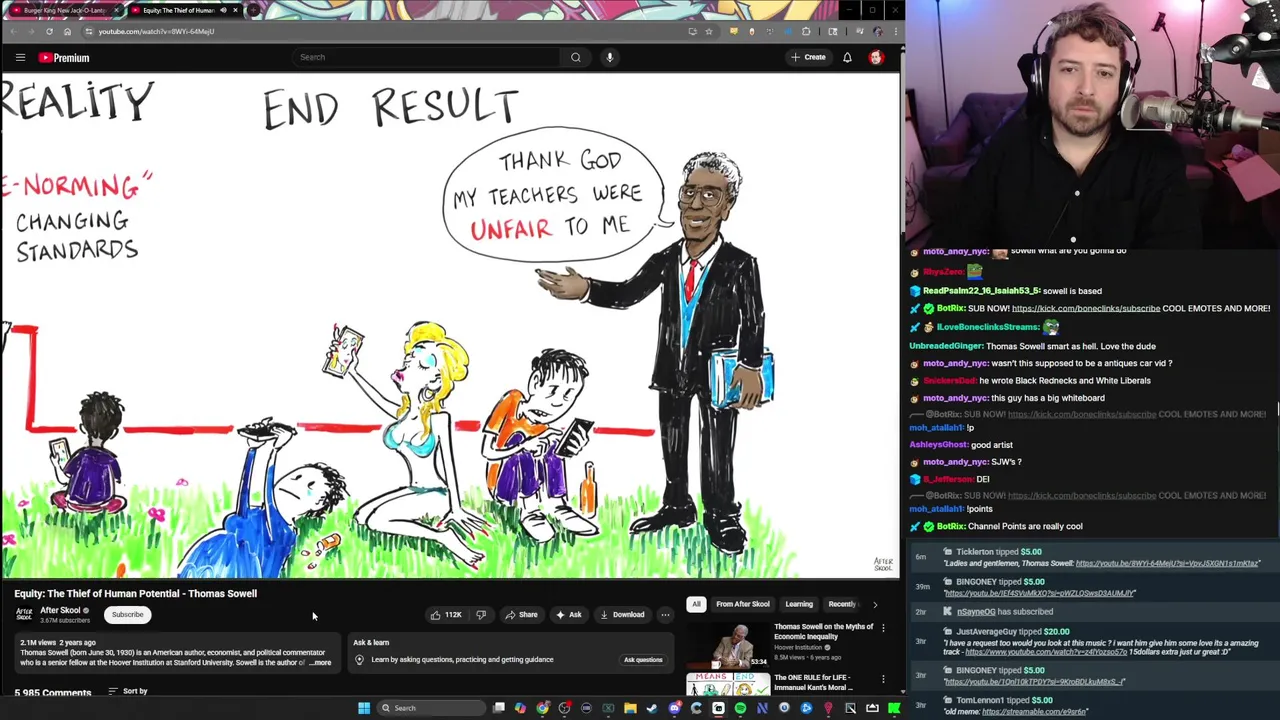Open Ticklerton's tipped youtu.be link

1167,563
